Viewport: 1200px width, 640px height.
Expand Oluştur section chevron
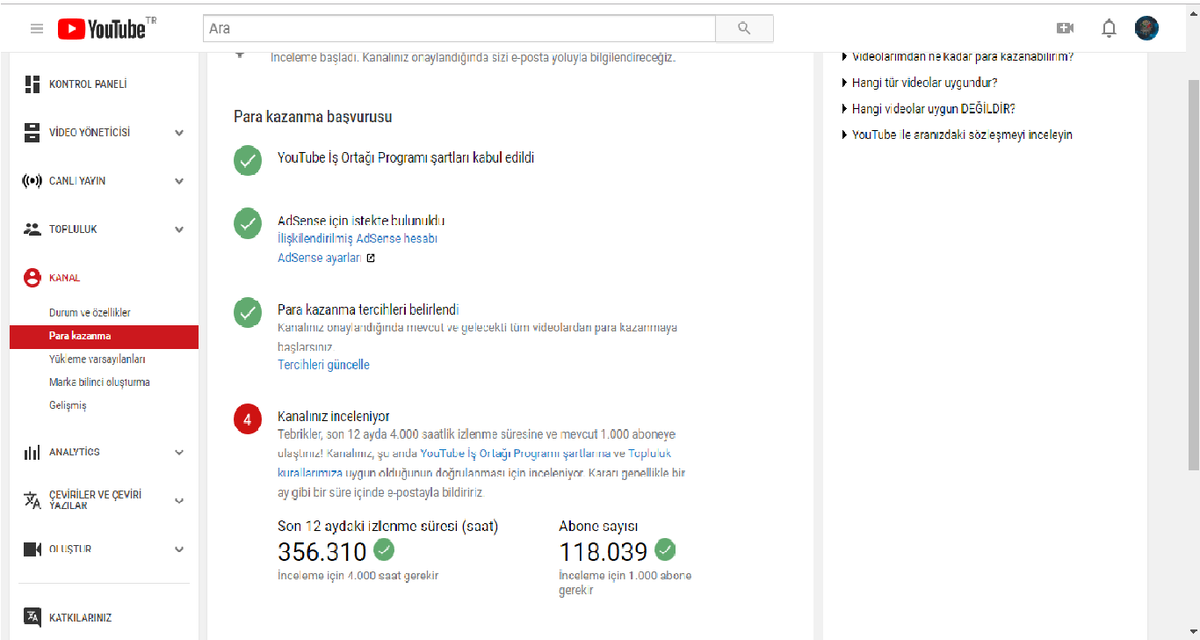pyautogui.click(x=179, y=549)
